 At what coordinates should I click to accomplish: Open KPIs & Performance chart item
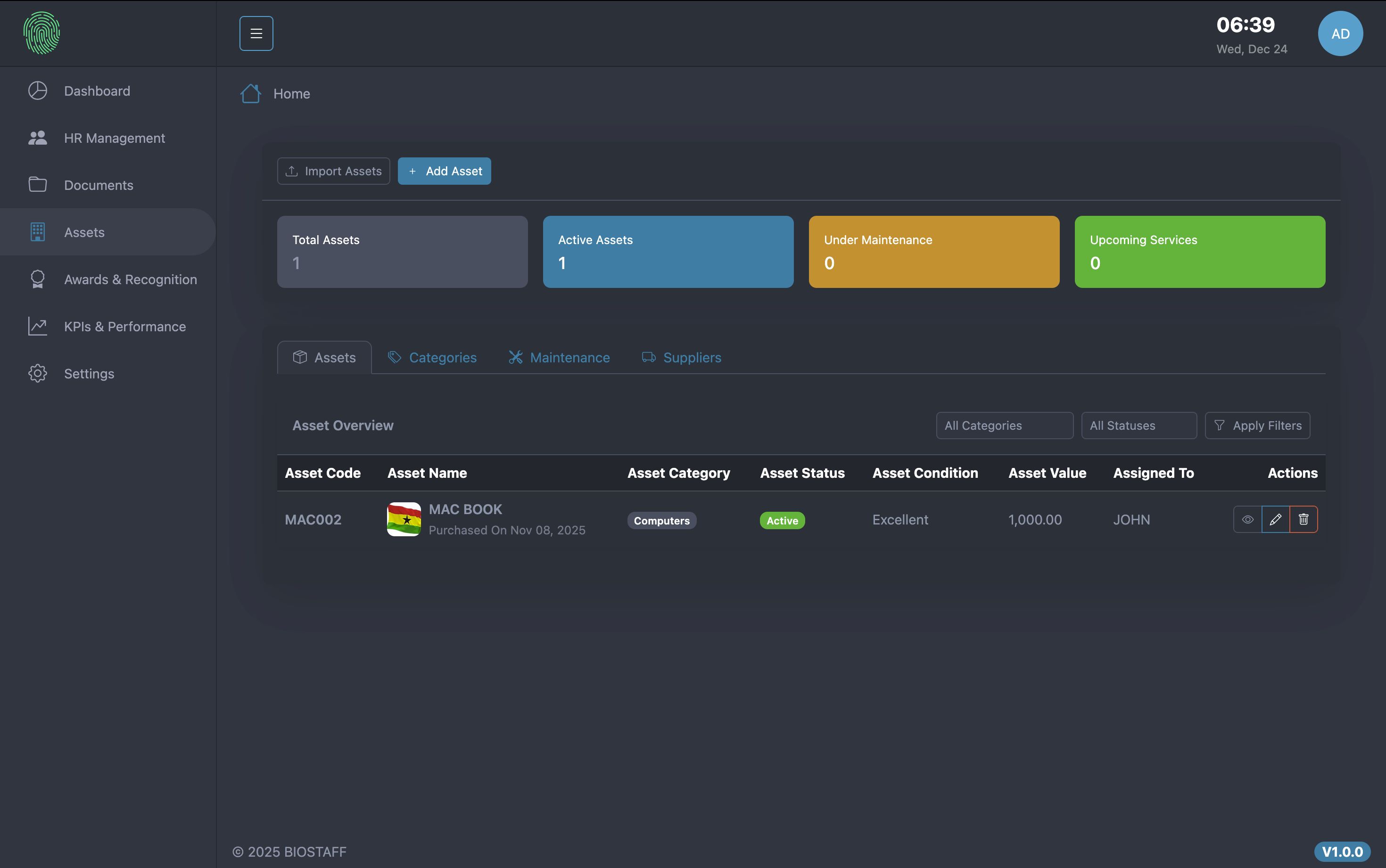[x=124, y=327]
